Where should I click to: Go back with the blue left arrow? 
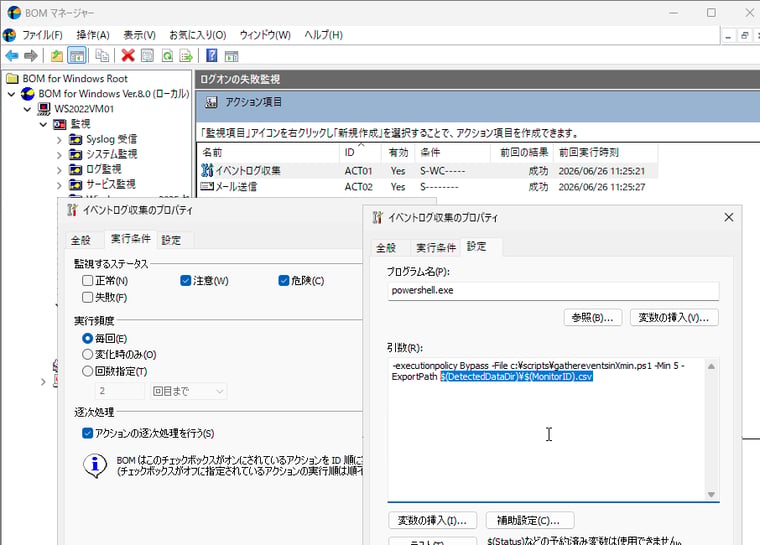point(12,56)
